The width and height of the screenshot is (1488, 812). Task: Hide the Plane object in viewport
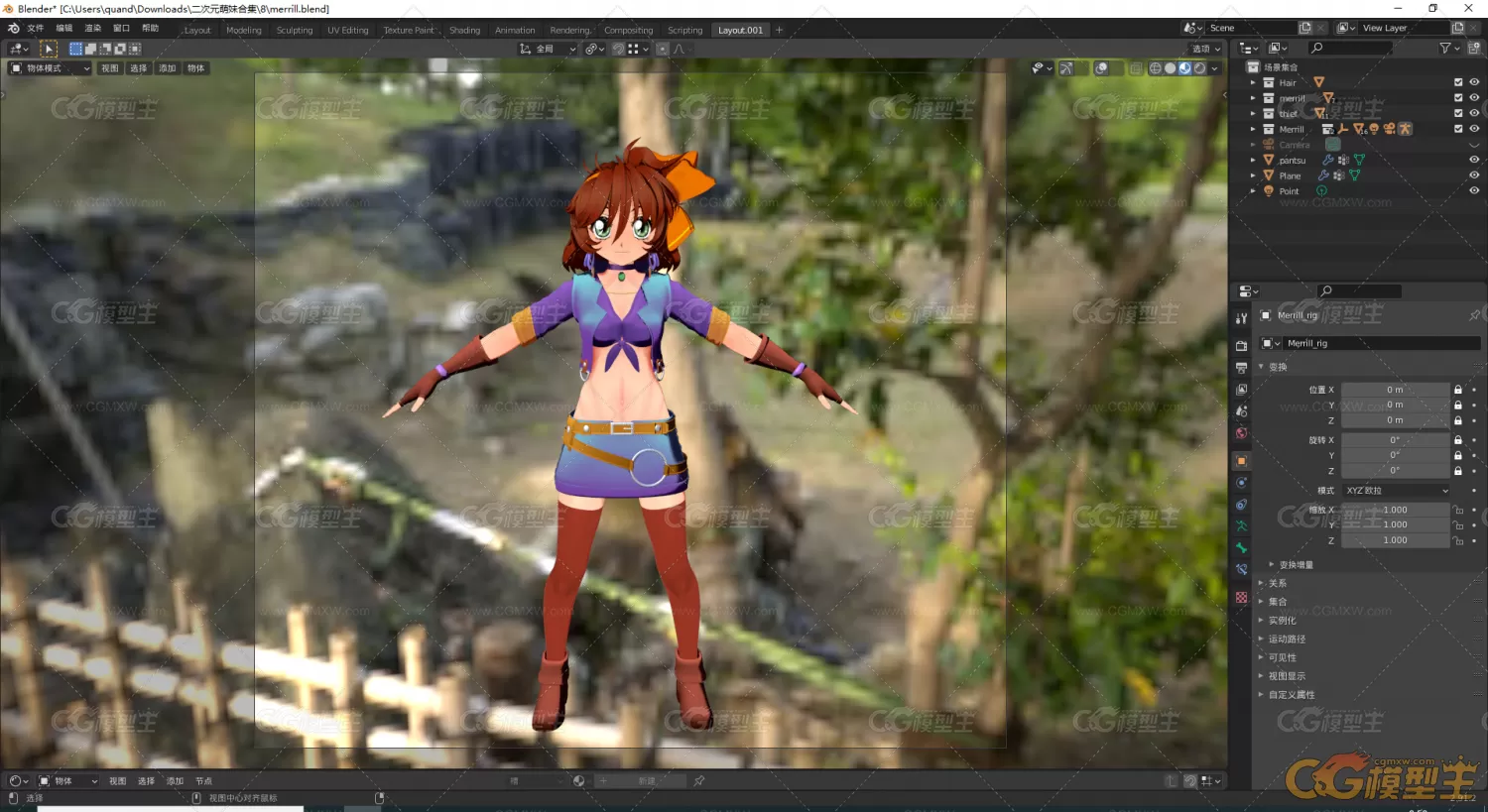click(x=1474, y=175)
